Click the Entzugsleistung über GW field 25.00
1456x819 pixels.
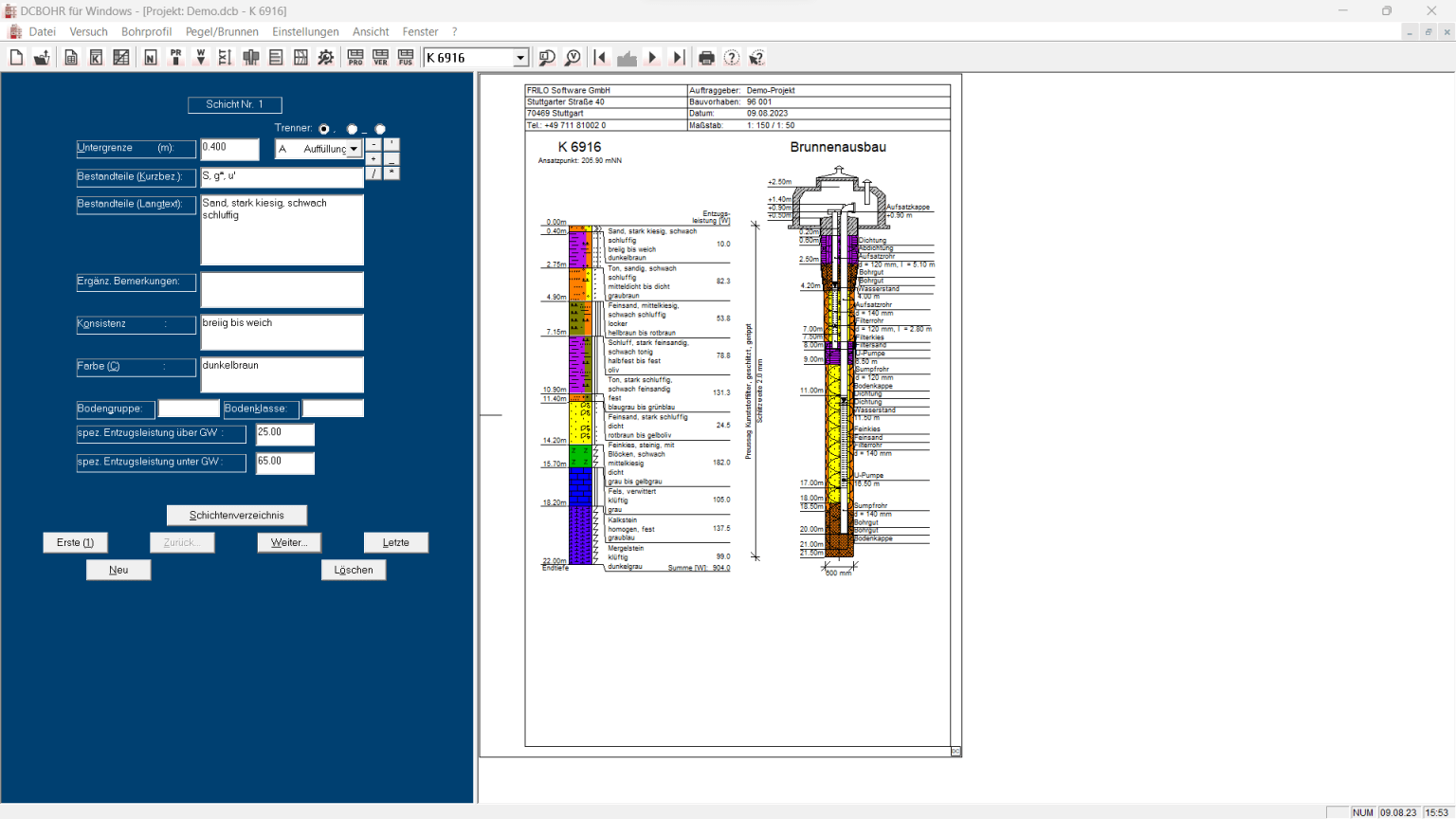pos(285,434)
